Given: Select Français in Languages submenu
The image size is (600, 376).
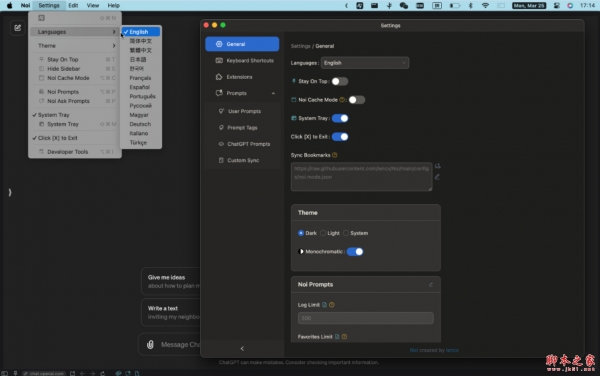Looking at the screenshot, I should pos(141,78).
